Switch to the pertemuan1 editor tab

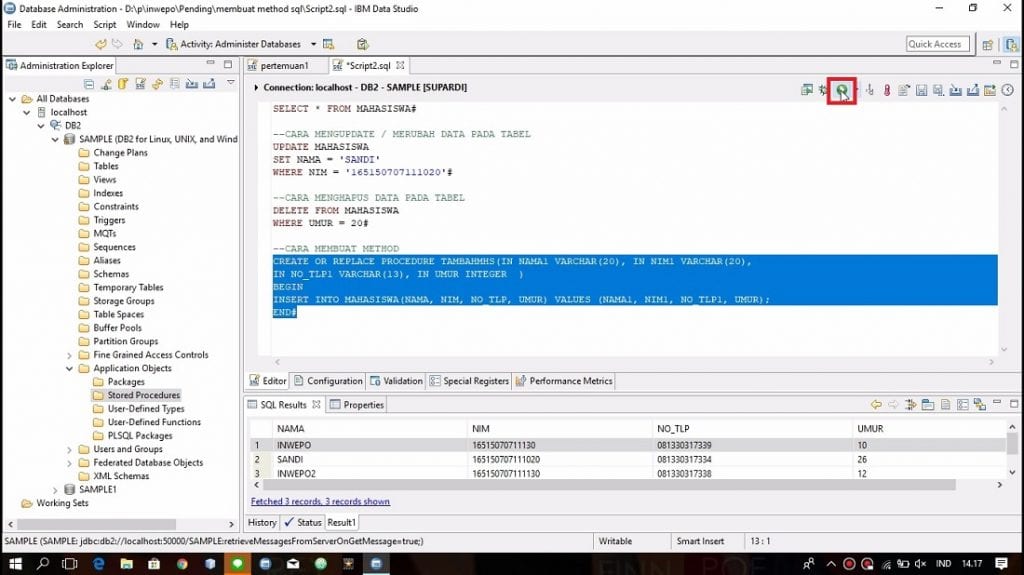(x=283, y=65)
